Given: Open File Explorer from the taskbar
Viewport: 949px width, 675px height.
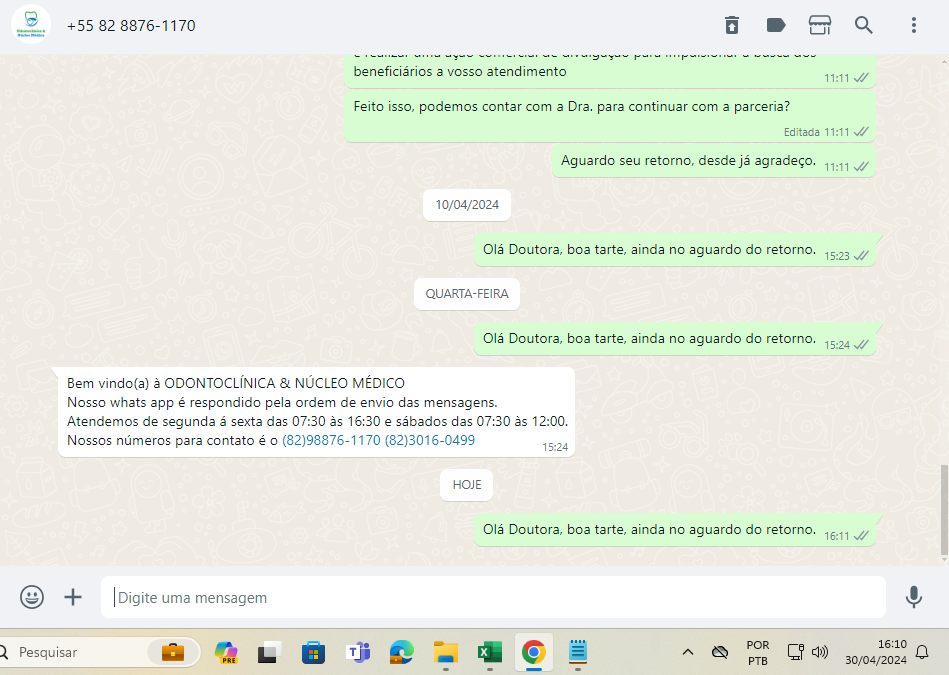Looking at the screenshot, I should pos(445,652).
